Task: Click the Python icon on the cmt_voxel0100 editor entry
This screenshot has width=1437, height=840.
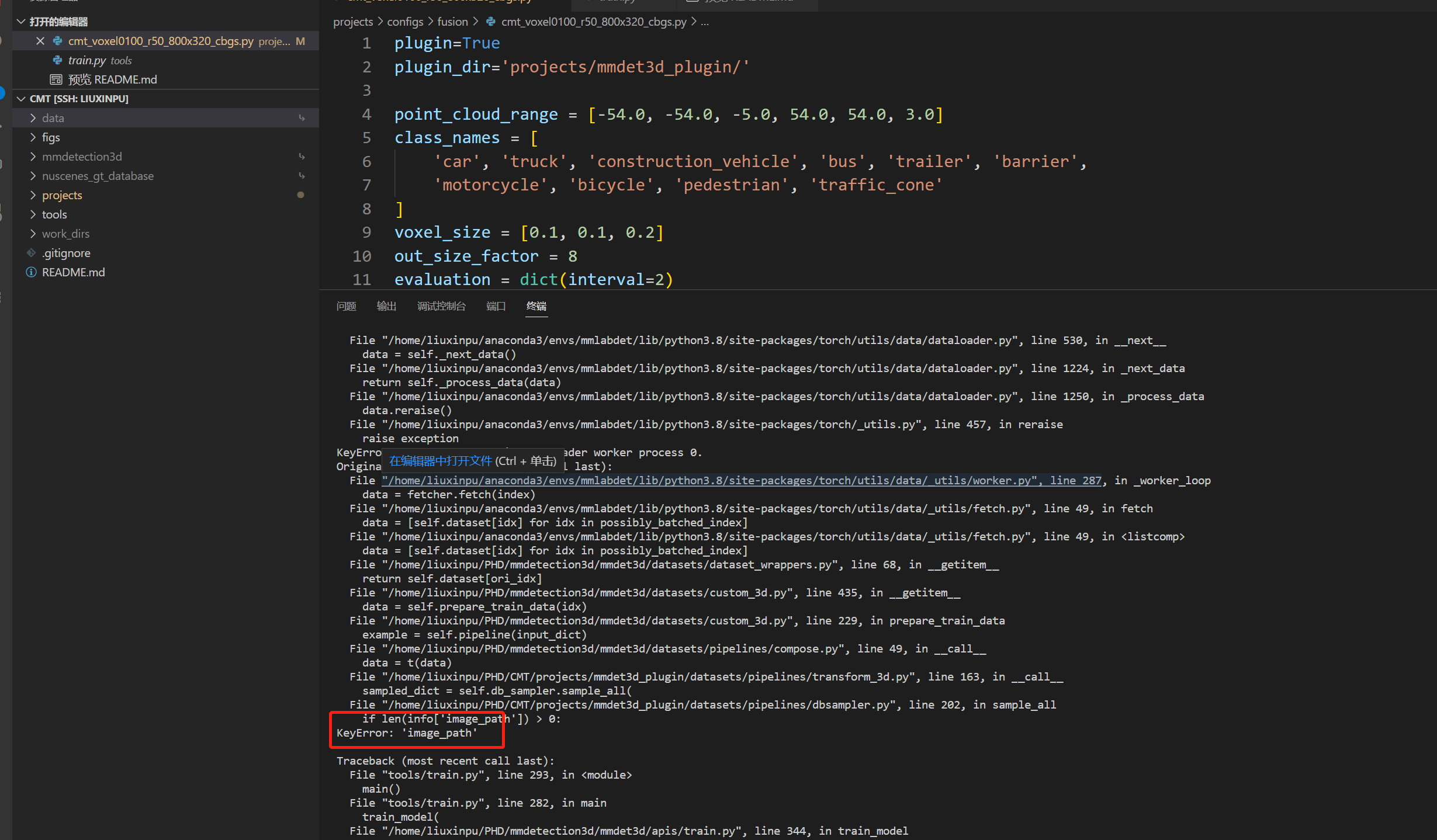Action: [x=57, y=41]
